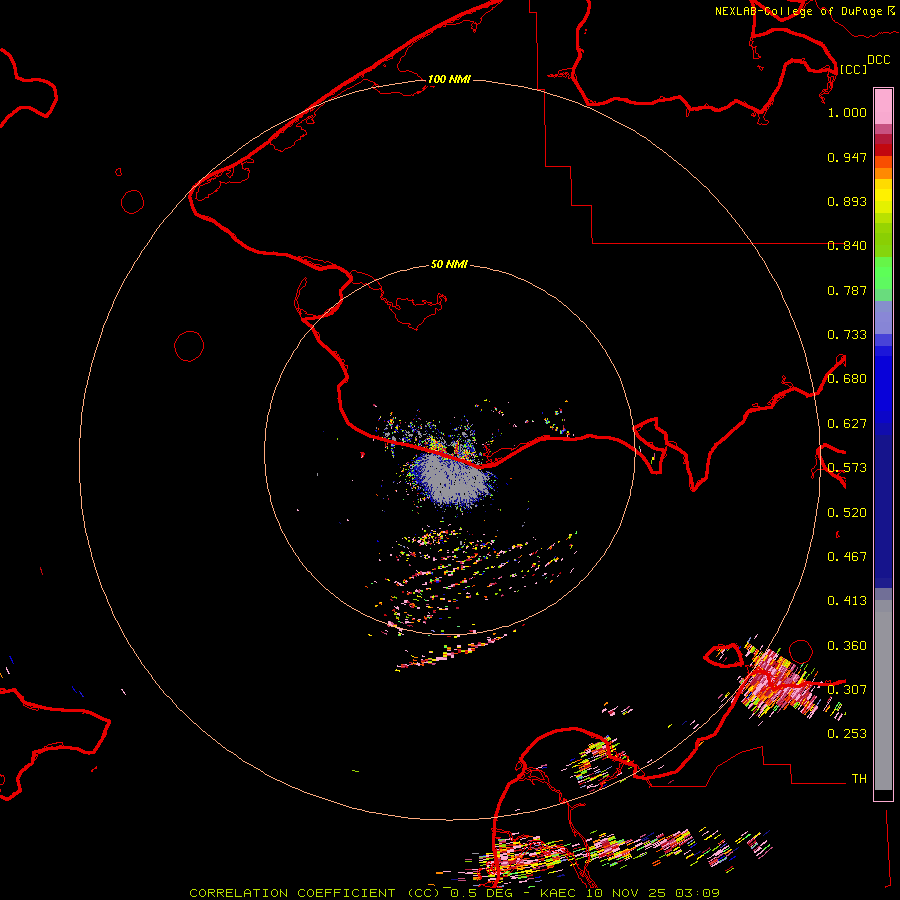Viewport: 900px width, 900px height.
Task: Click the 0.627 scale value
Action: pyautogui.click(x=847, y=424)
